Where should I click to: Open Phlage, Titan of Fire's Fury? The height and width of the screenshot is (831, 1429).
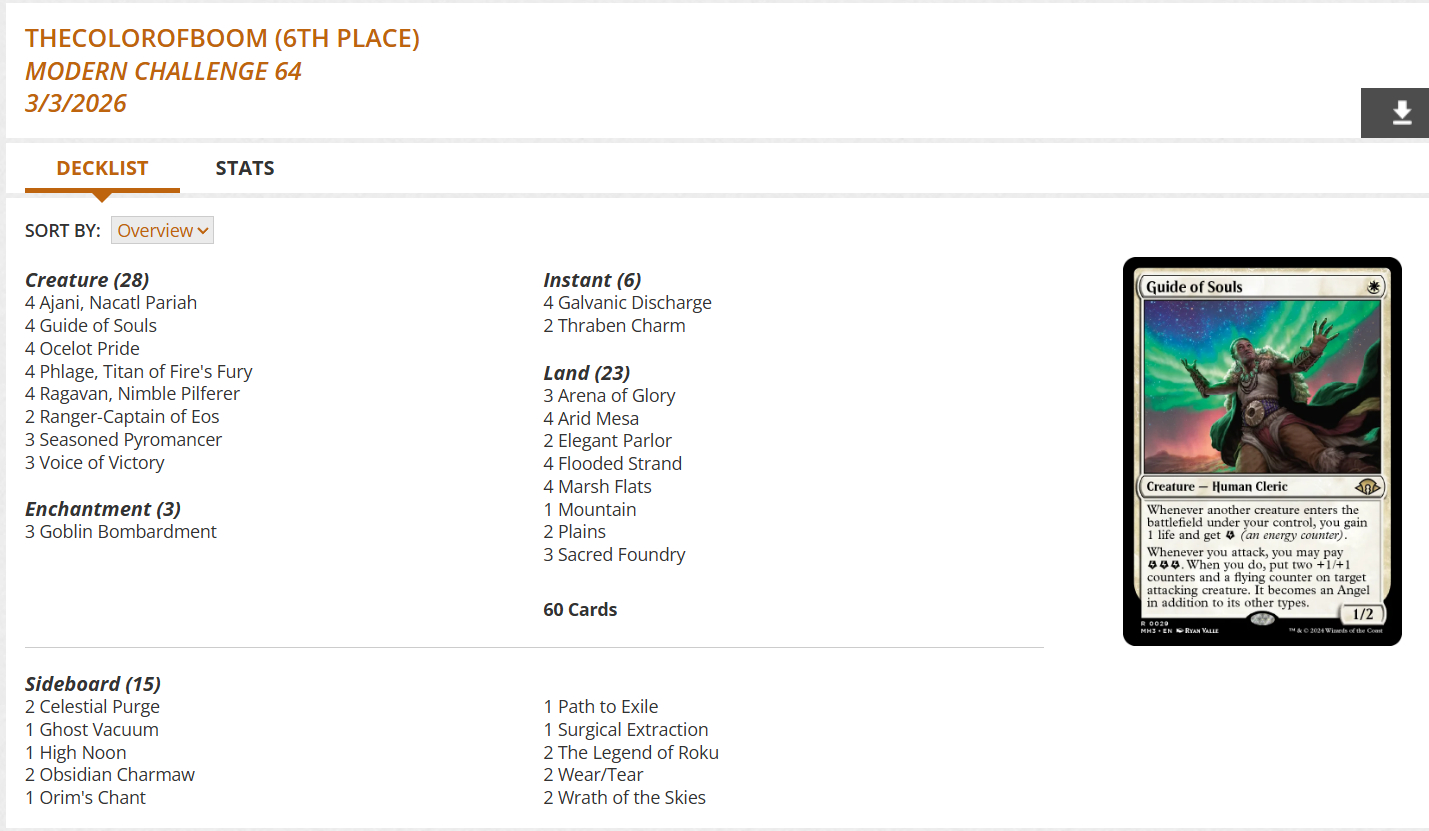click(x=146, y=372)
